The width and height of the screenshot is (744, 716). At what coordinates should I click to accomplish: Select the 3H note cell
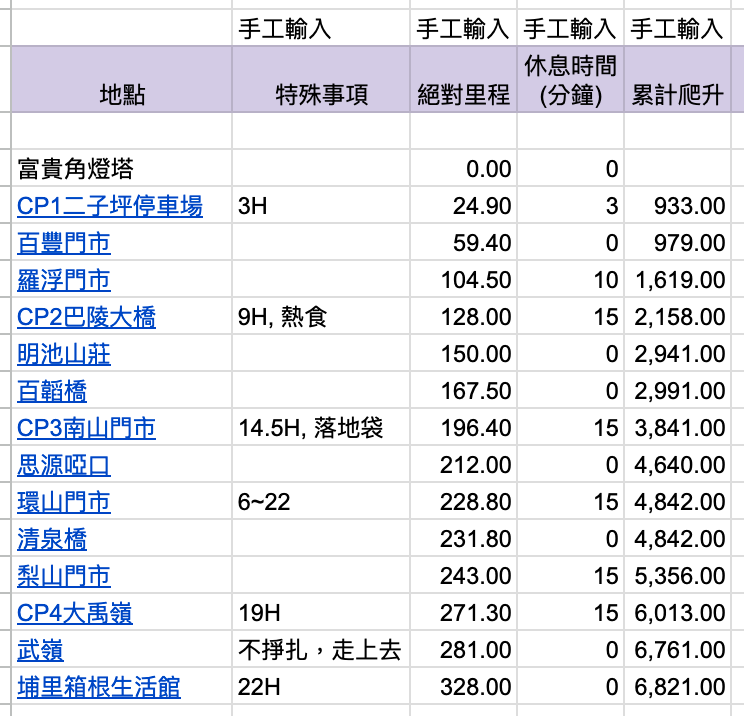click(321, 205)
